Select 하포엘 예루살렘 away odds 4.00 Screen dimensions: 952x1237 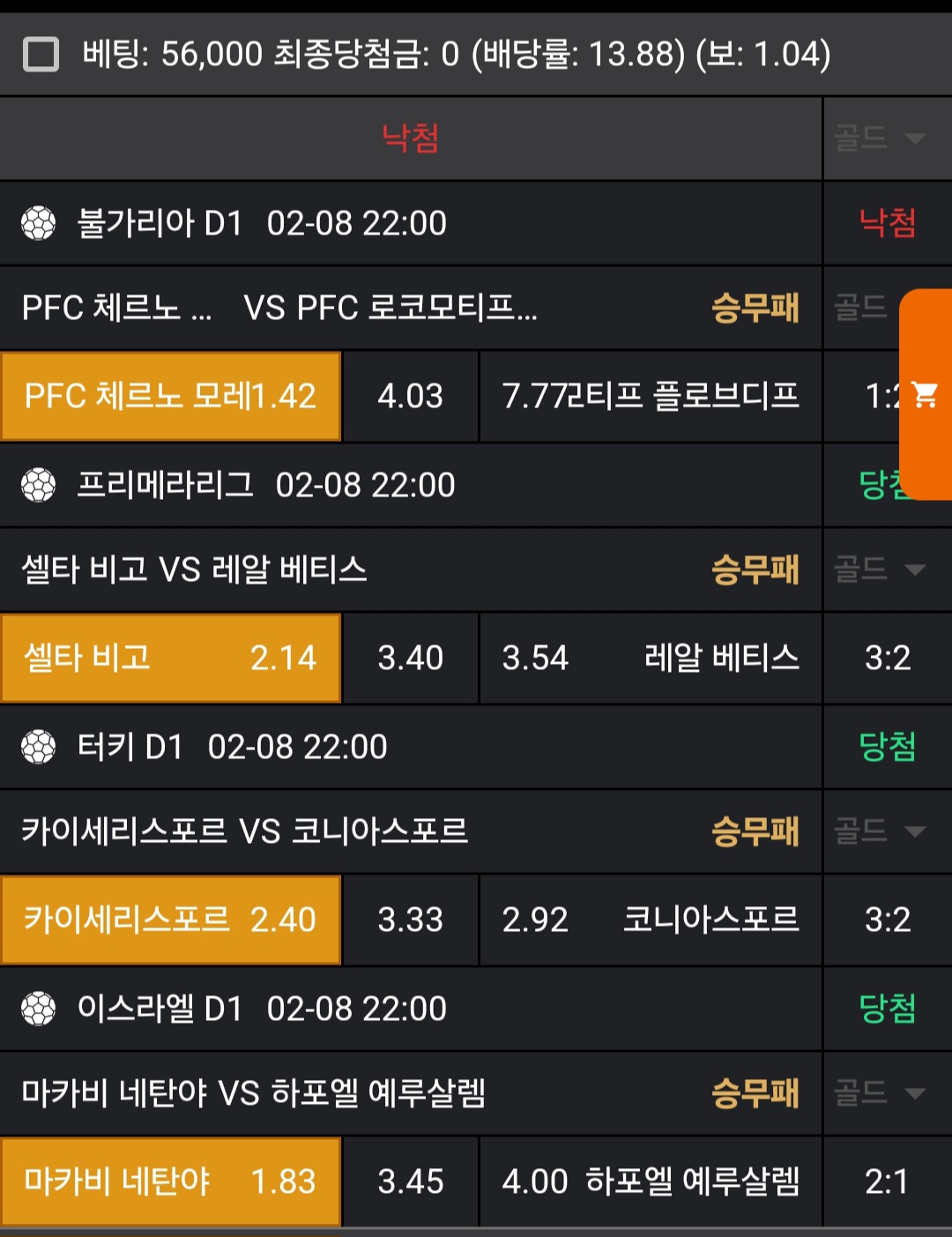pyautogui.click(x=651, y=1181)
